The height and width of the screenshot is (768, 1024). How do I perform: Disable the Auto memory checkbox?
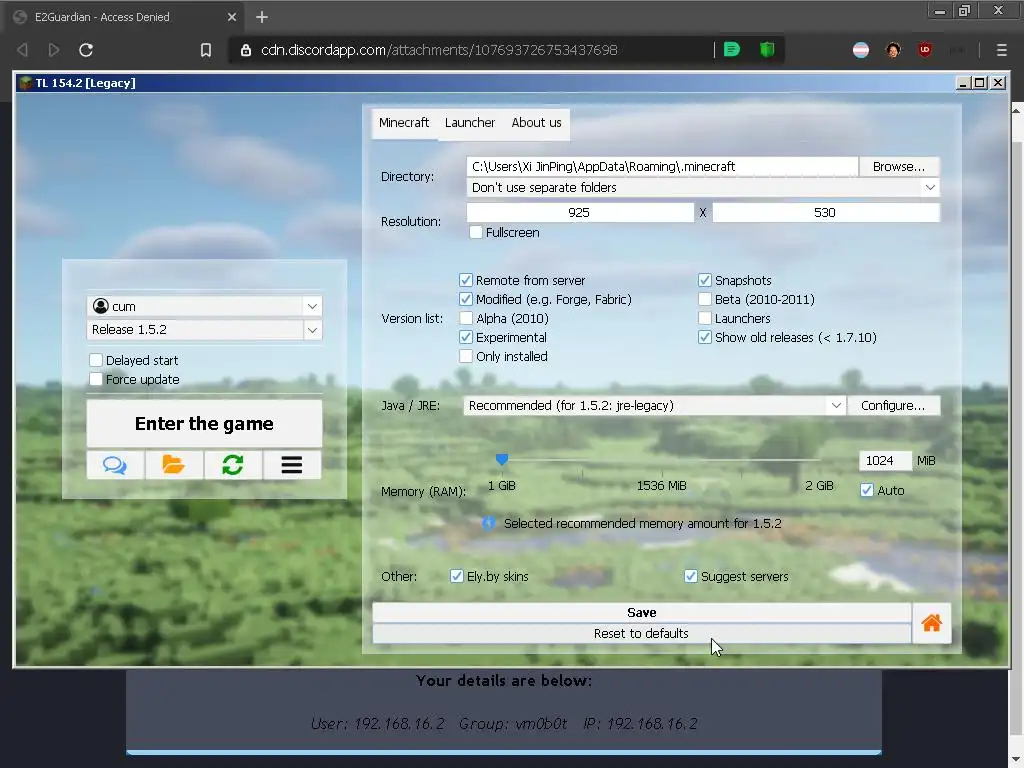point(867,490)
